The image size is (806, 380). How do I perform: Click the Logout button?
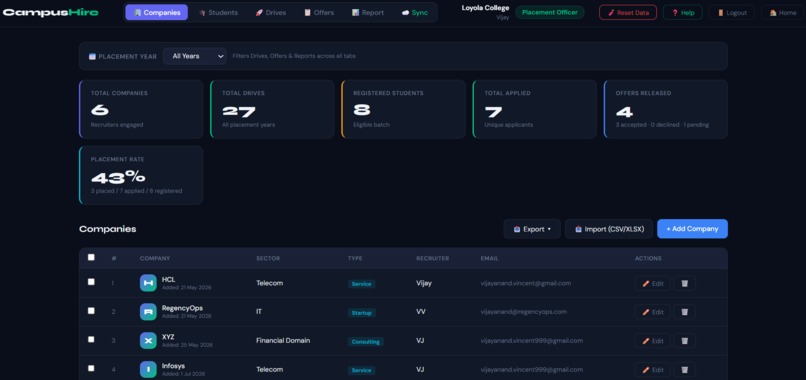pyautogui.click(x=732, y=12)
